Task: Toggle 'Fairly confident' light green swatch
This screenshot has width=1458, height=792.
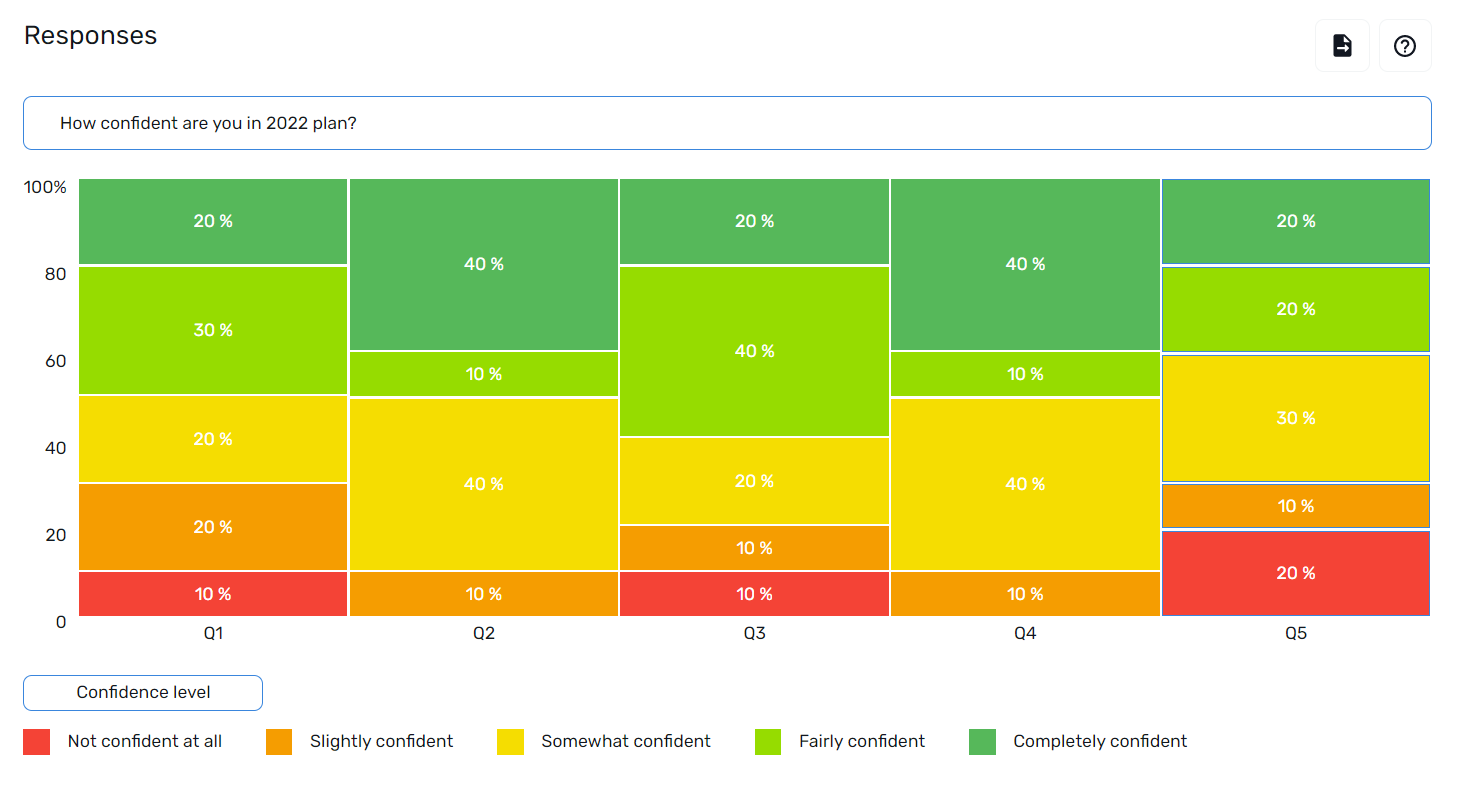Action: 768,742
